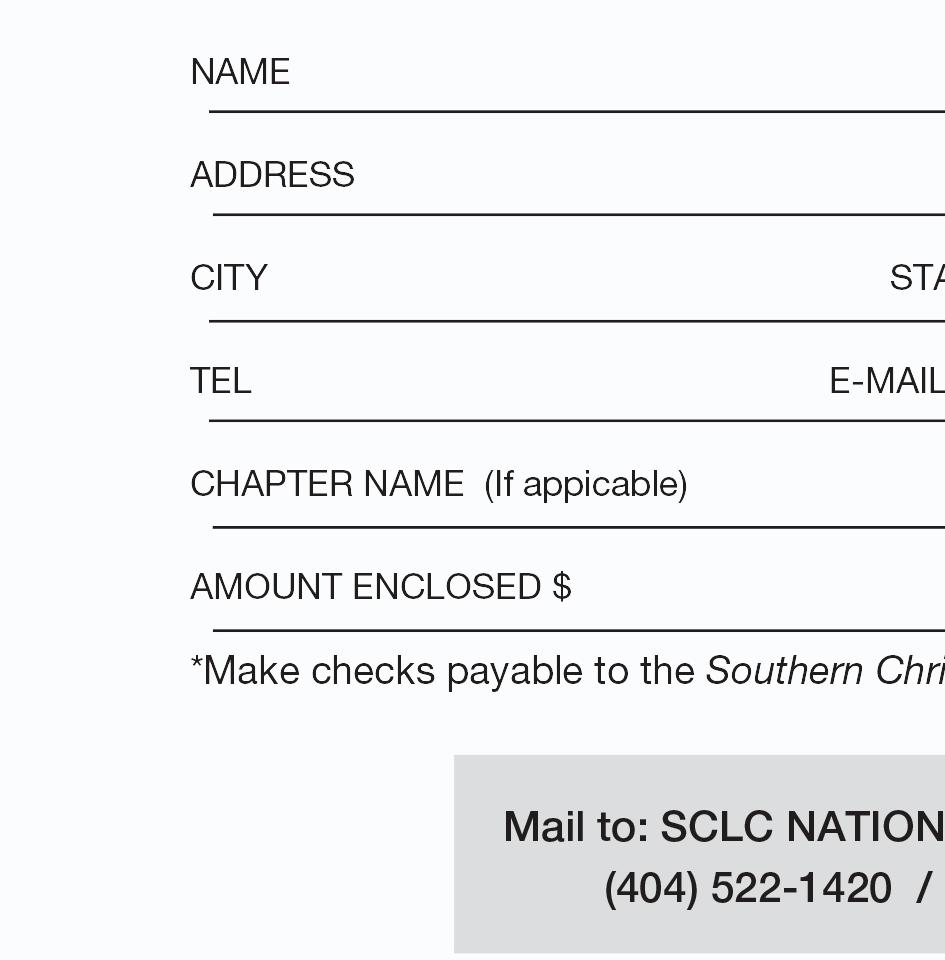945x960 pixels.
Task: Click the '(If appicable)' note
Action: point(586,485)
